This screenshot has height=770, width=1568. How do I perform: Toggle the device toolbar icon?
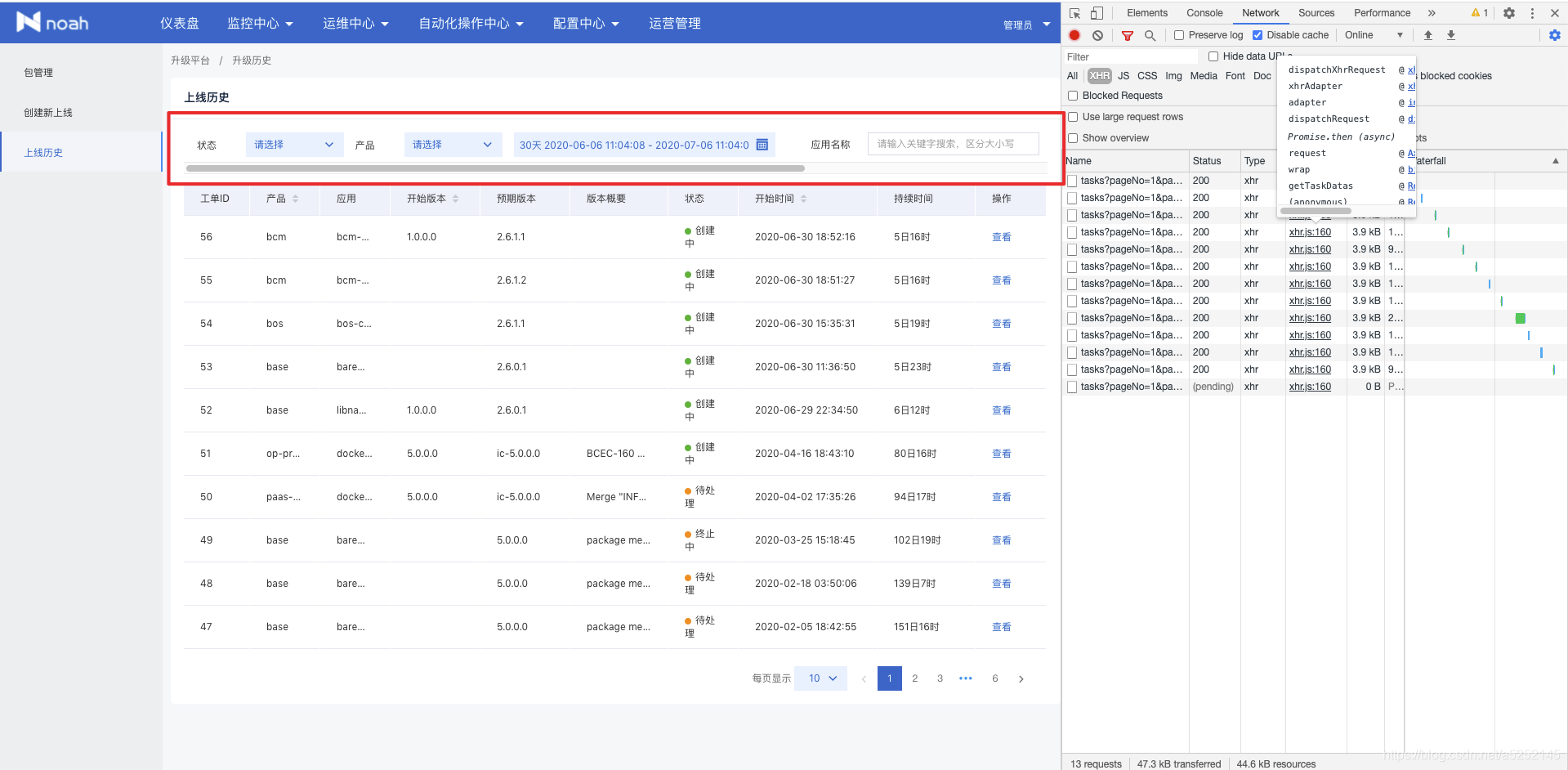1097,13
